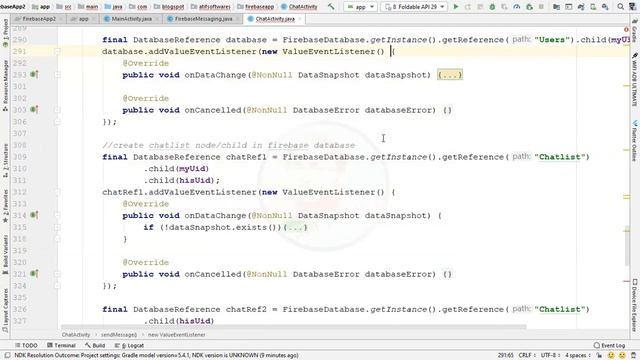Open the app run configuration dropdown

point(360,7)
